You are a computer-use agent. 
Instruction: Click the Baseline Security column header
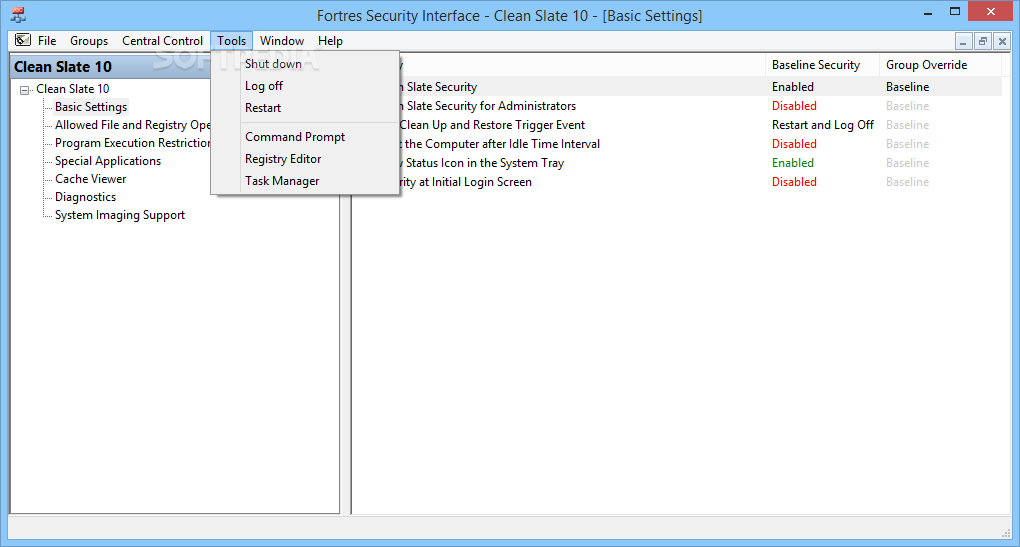[x=822, y=65]
